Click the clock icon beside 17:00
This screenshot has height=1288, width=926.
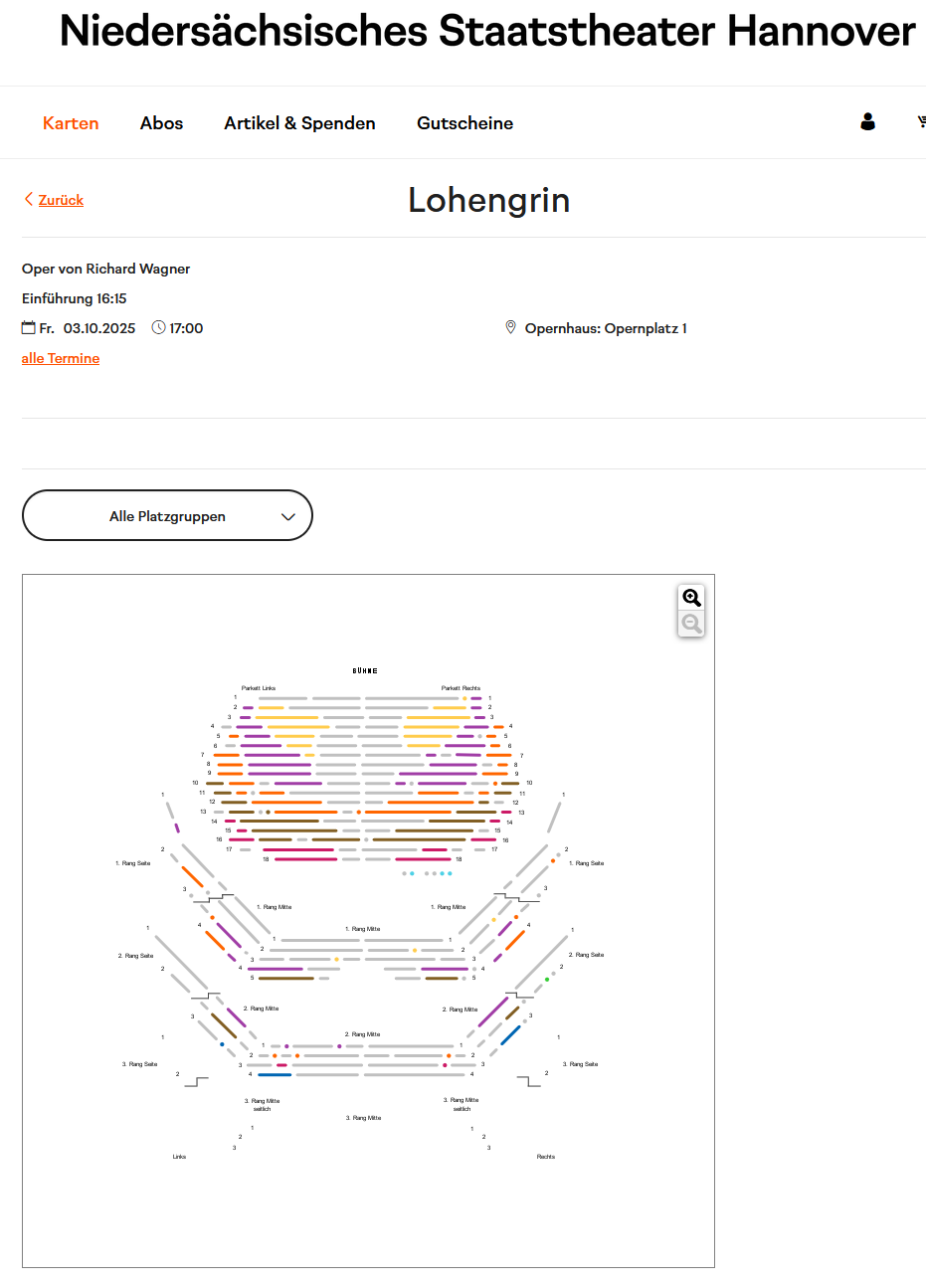click(x=159, y=328)
